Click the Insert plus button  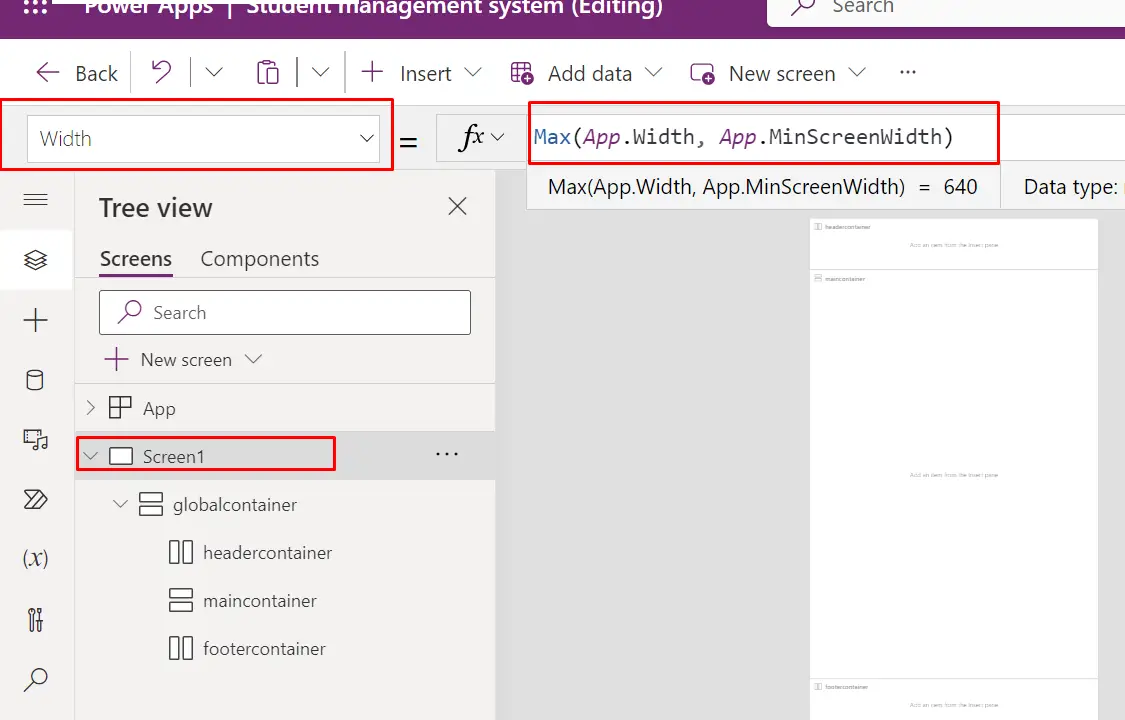[372, 72]
